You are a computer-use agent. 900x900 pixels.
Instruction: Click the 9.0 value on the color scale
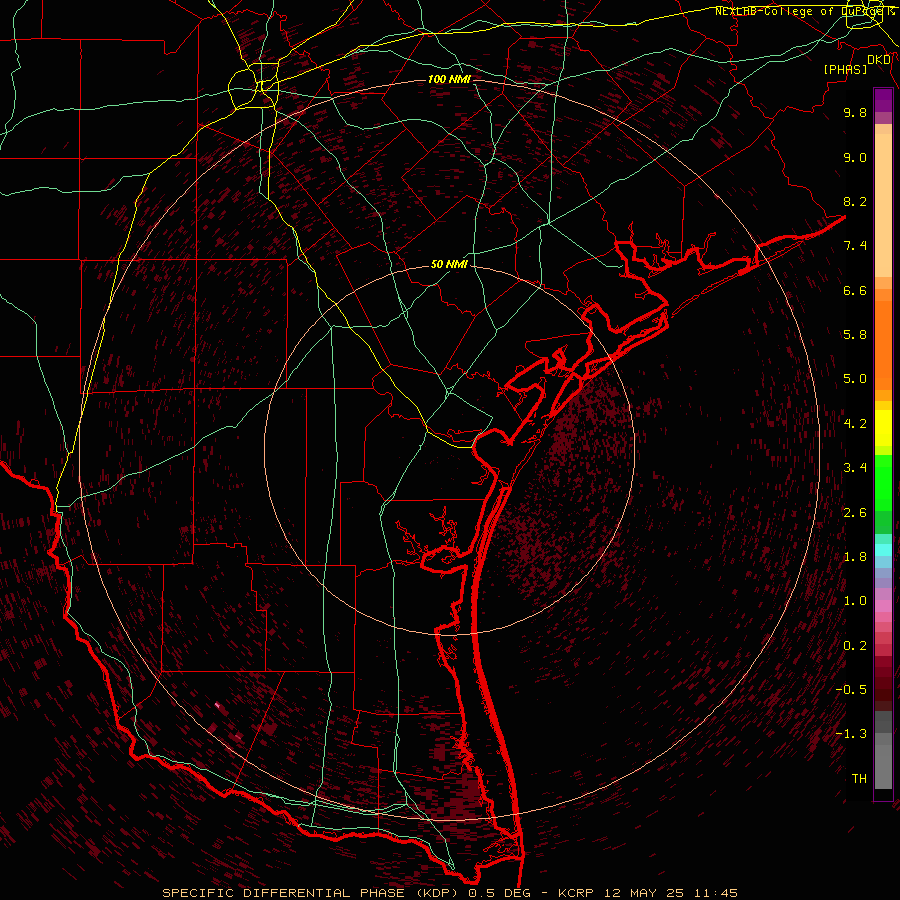point(855,157)
